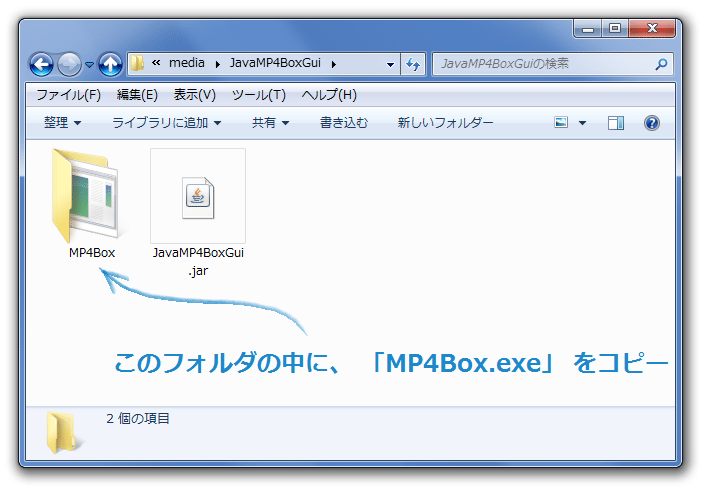This screenshot has height=490, width=703.
Task: Open Help with the question mark icon
Action: click(651, 123)
